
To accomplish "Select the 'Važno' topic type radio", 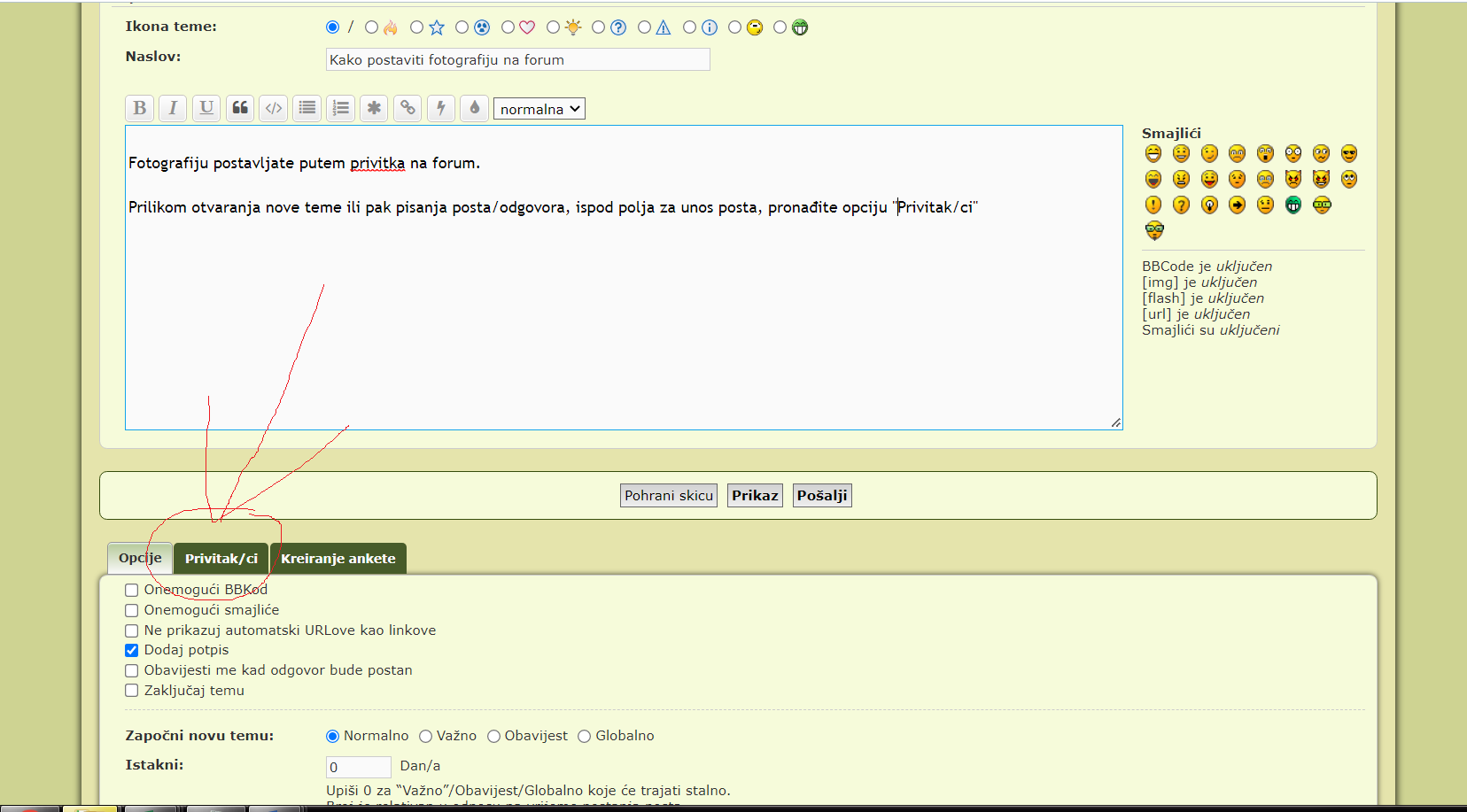I will [x=426, y=736].
